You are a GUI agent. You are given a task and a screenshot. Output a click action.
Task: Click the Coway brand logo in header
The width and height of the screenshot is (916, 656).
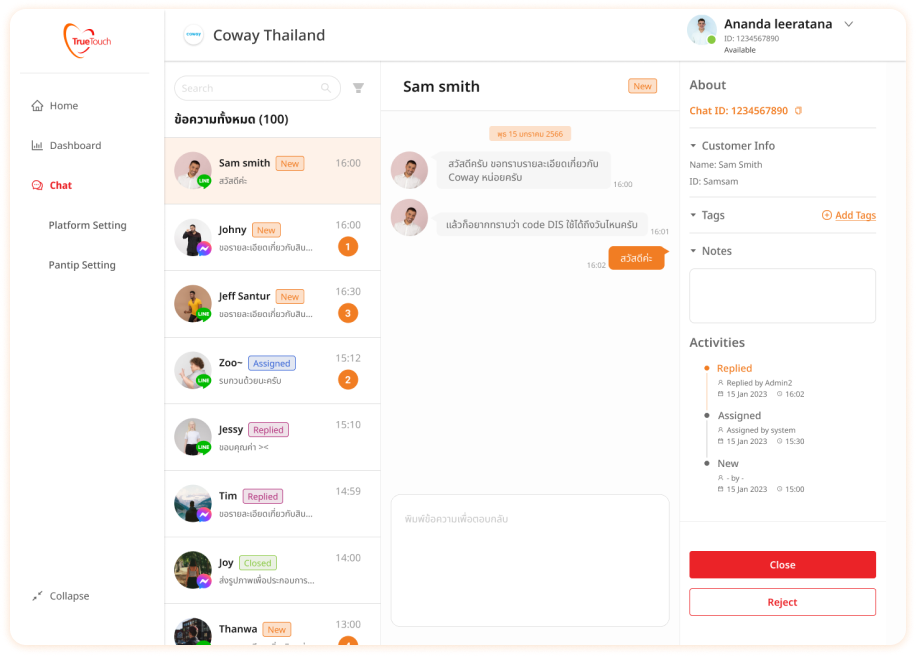click(193, 35)
